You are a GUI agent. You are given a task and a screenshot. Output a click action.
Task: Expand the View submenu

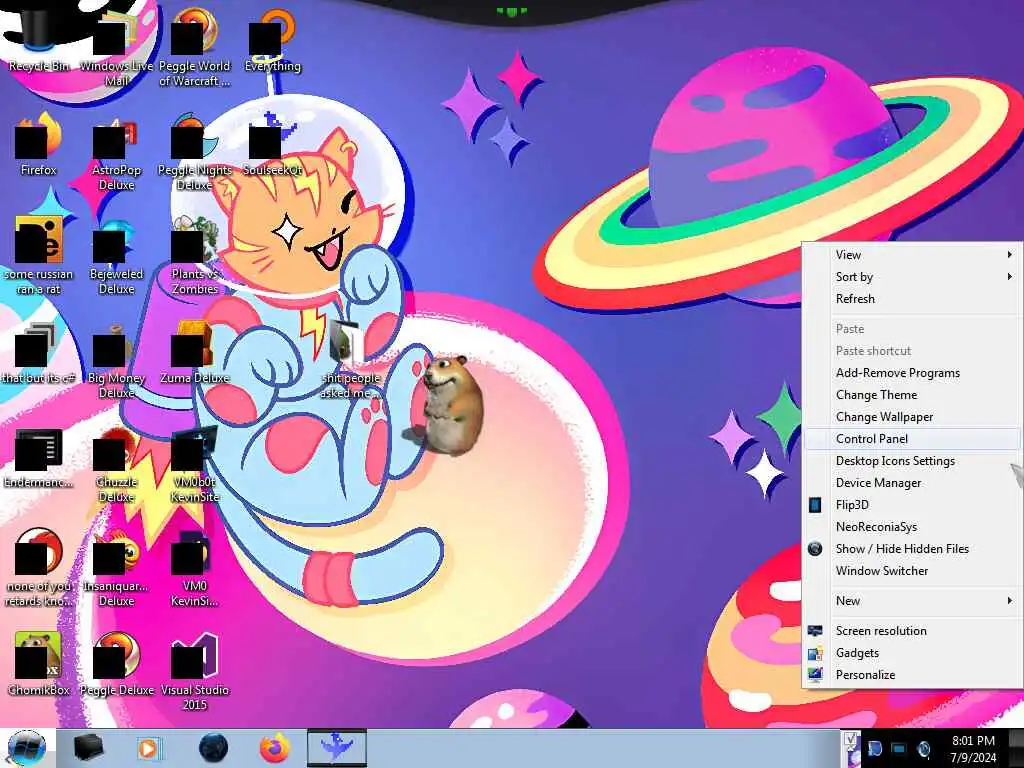912,255
